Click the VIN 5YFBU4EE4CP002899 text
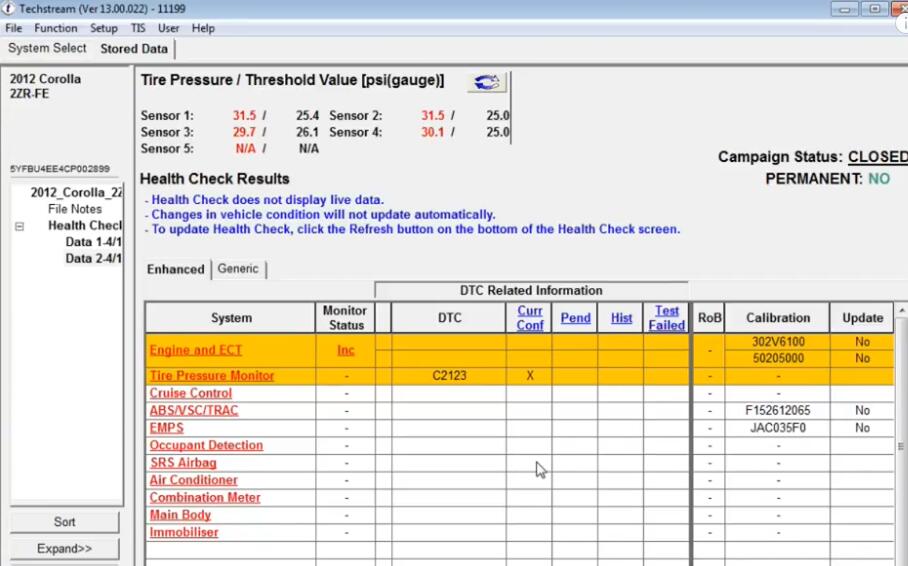This screenshot has width=908, height=566. pos(60,169)
